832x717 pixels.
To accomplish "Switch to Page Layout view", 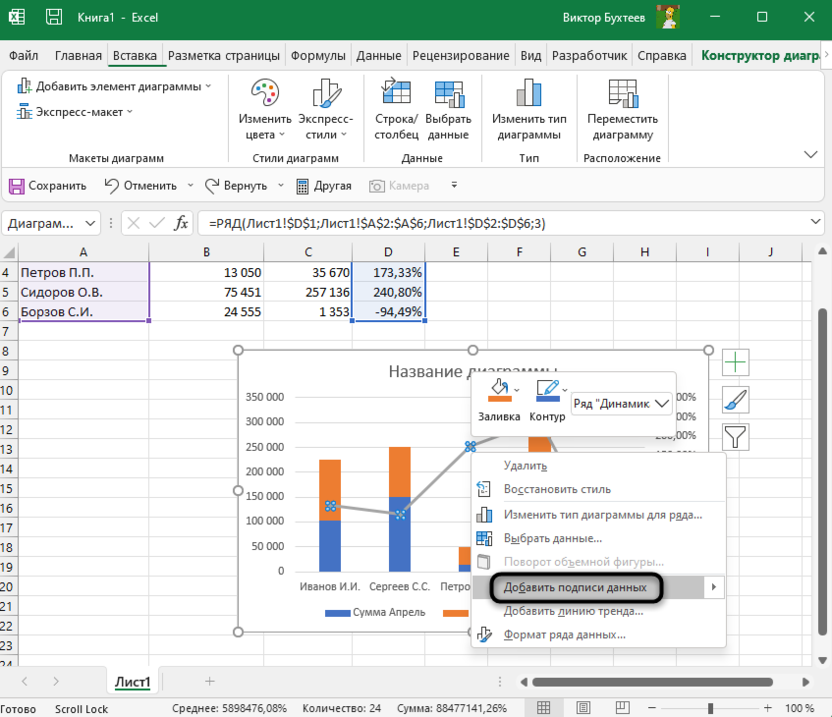I will 583,707.
